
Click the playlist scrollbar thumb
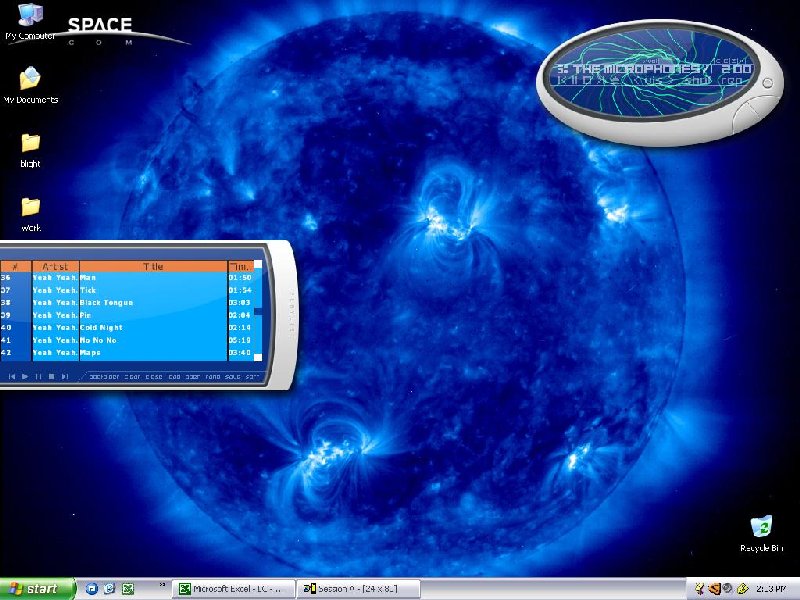pos(258,311)
